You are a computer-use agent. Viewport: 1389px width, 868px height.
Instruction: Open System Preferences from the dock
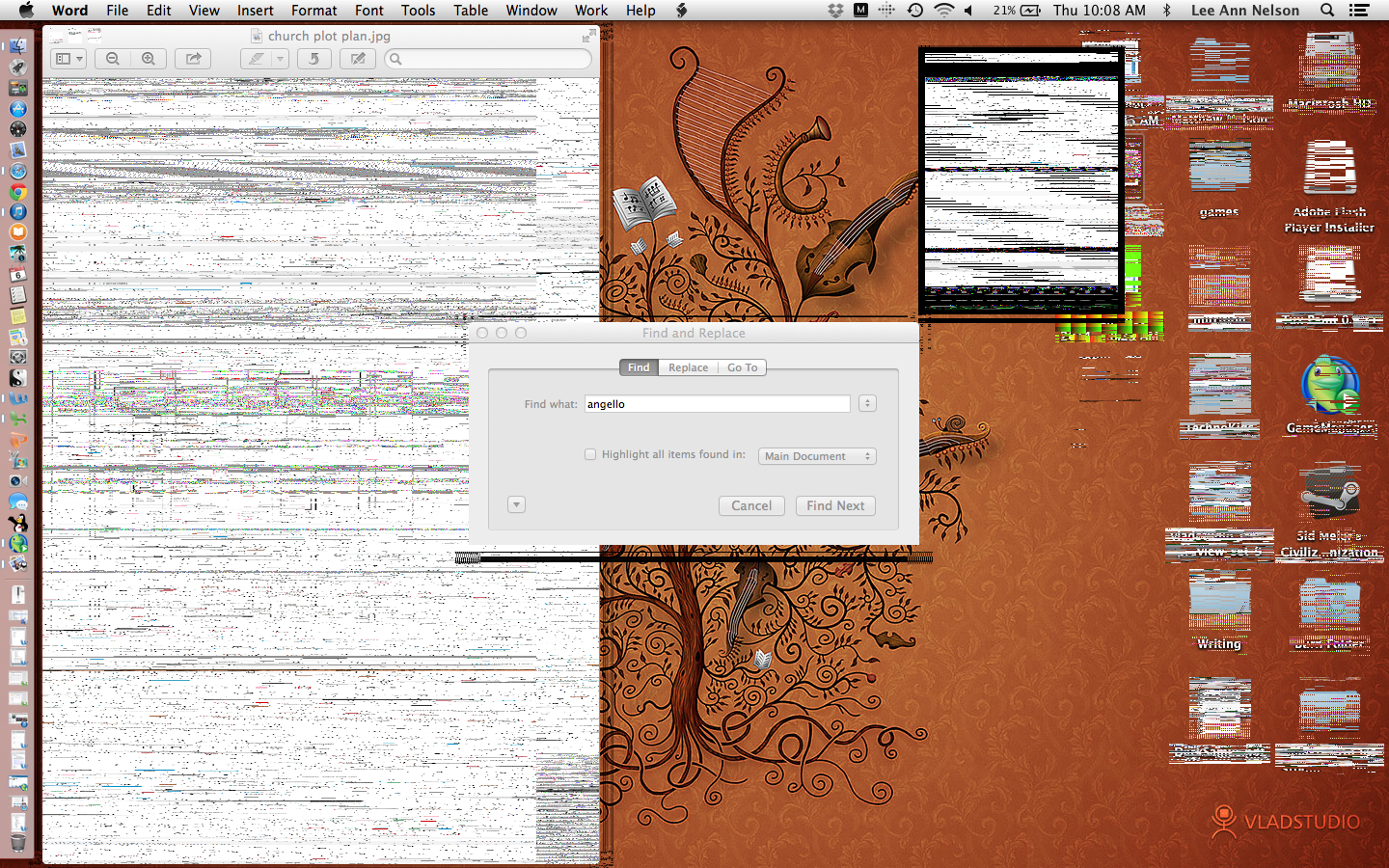tap(17, 357)
